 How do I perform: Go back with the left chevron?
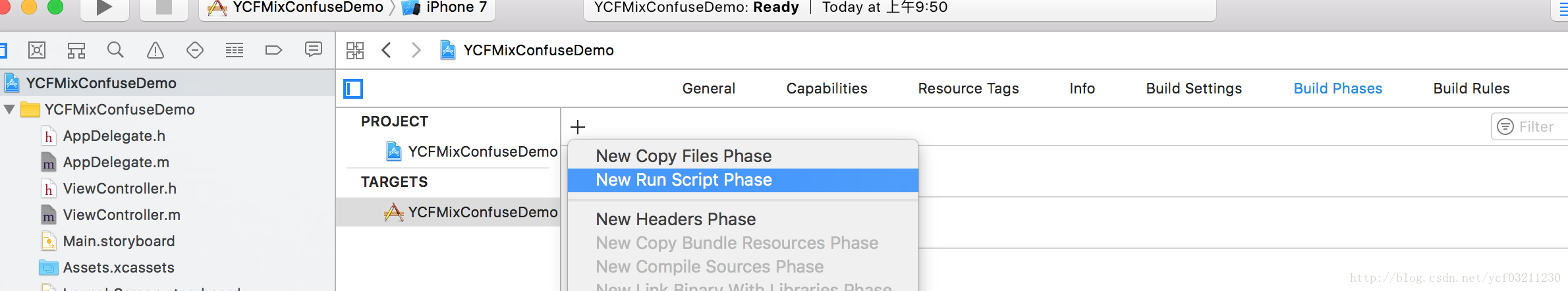click(x=387, y=50)
